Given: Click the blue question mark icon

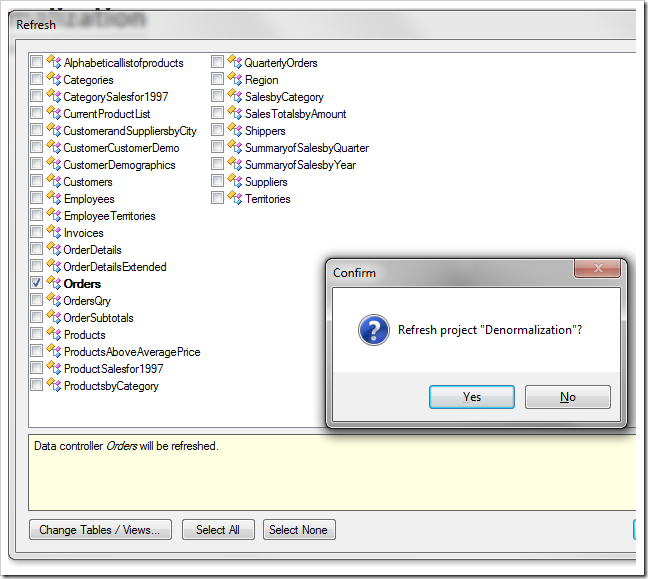Looking at the screenshot, I should click(x=374, y=330).
